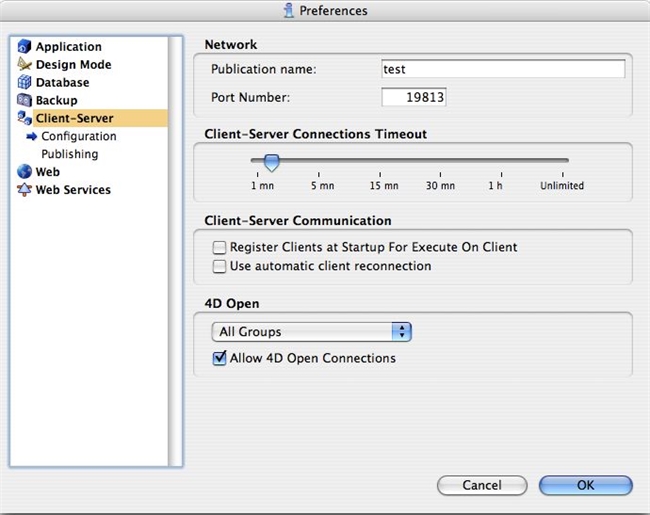
Task: Click the Design Mode pencil icon
Action: coord(25,65)
